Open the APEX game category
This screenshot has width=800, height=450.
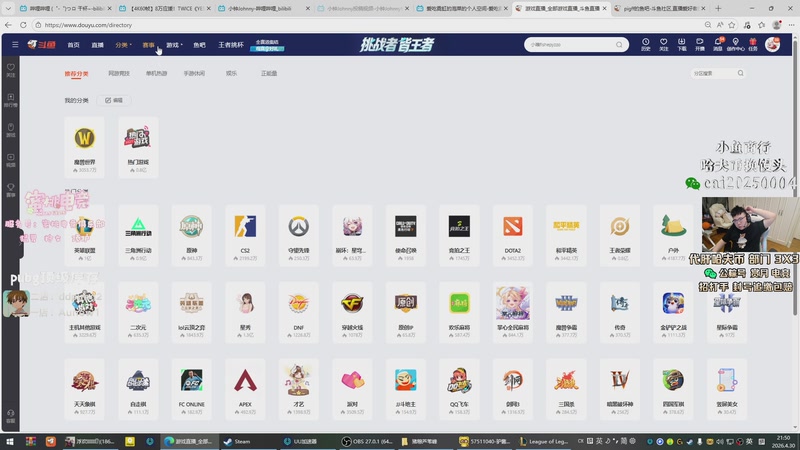(245, 389)
